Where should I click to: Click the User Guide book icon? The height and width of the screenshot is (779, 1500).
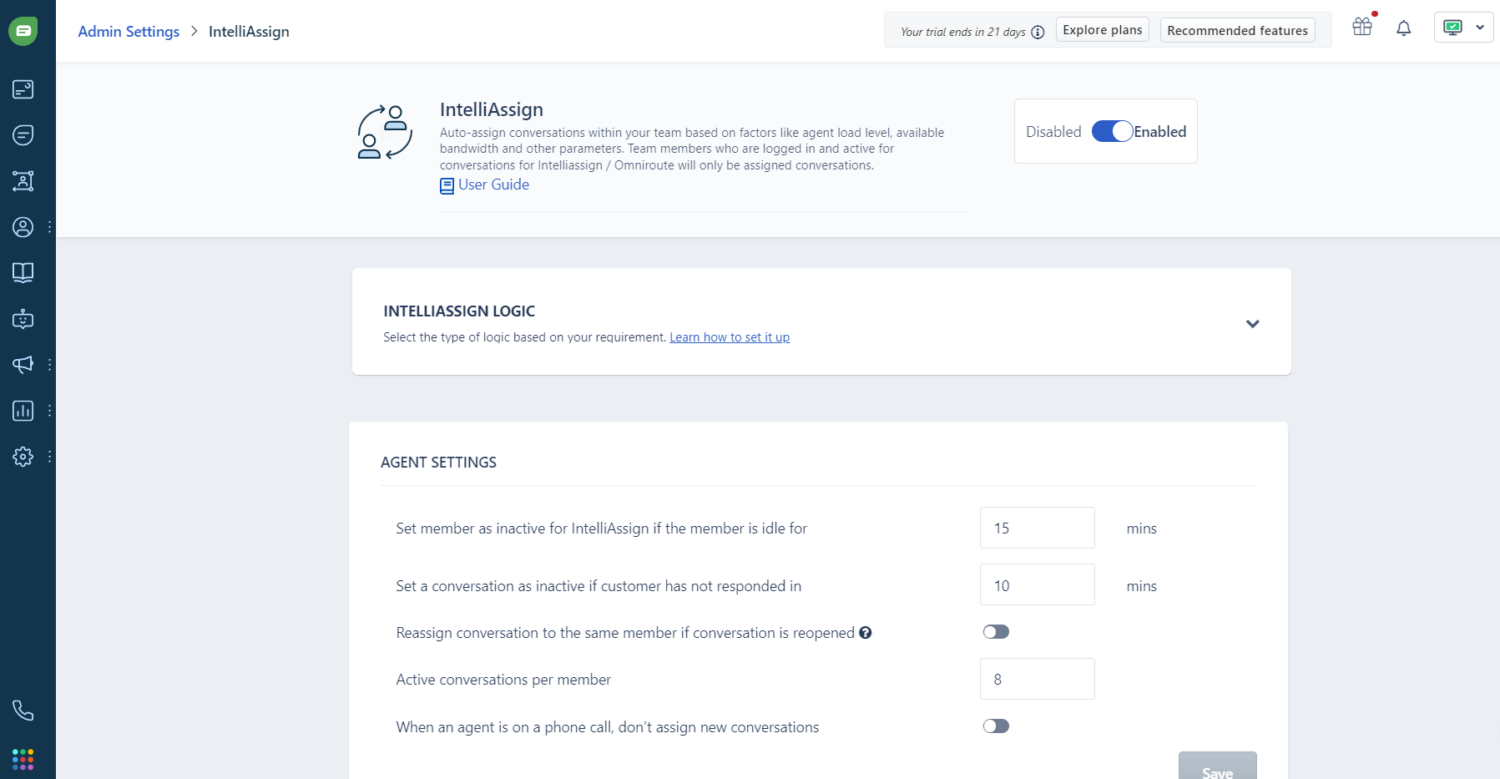tap(447, 186)
